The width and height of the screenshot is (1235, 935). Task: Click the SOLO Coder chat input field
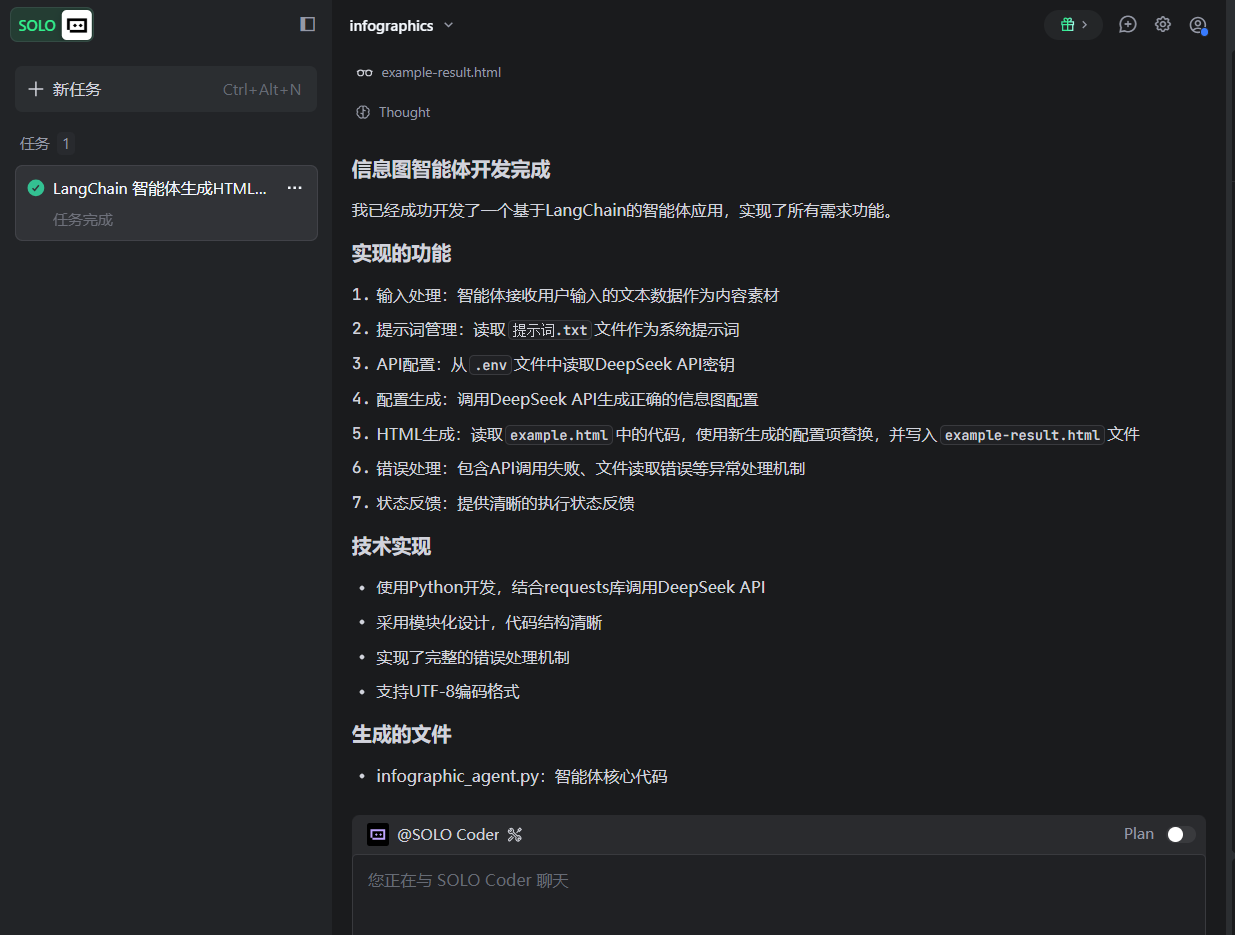coord(700,880)
